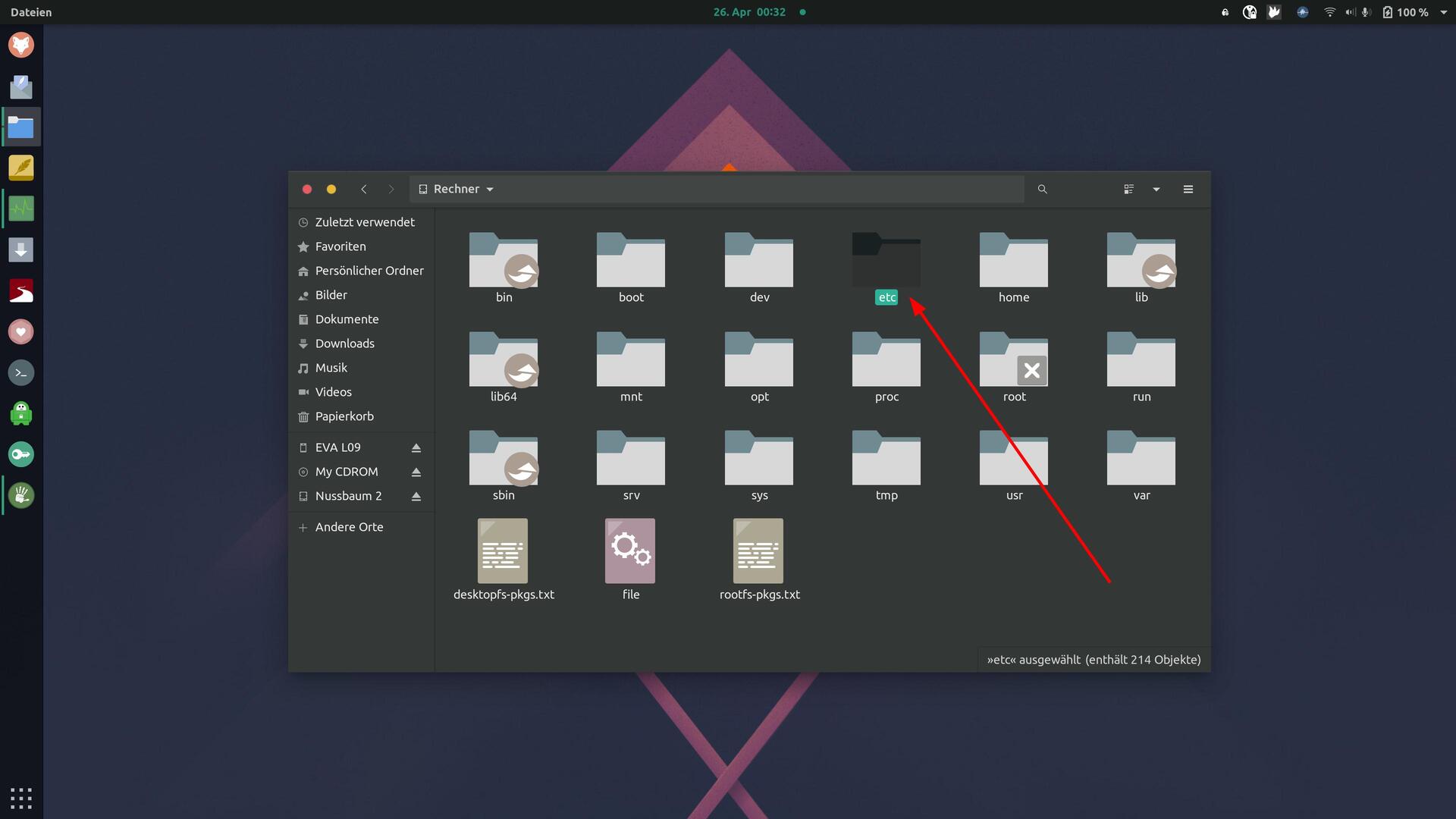Select the gear-icon file named file
This screenshot has width=1456, height=819.
[x=630, y=552]
